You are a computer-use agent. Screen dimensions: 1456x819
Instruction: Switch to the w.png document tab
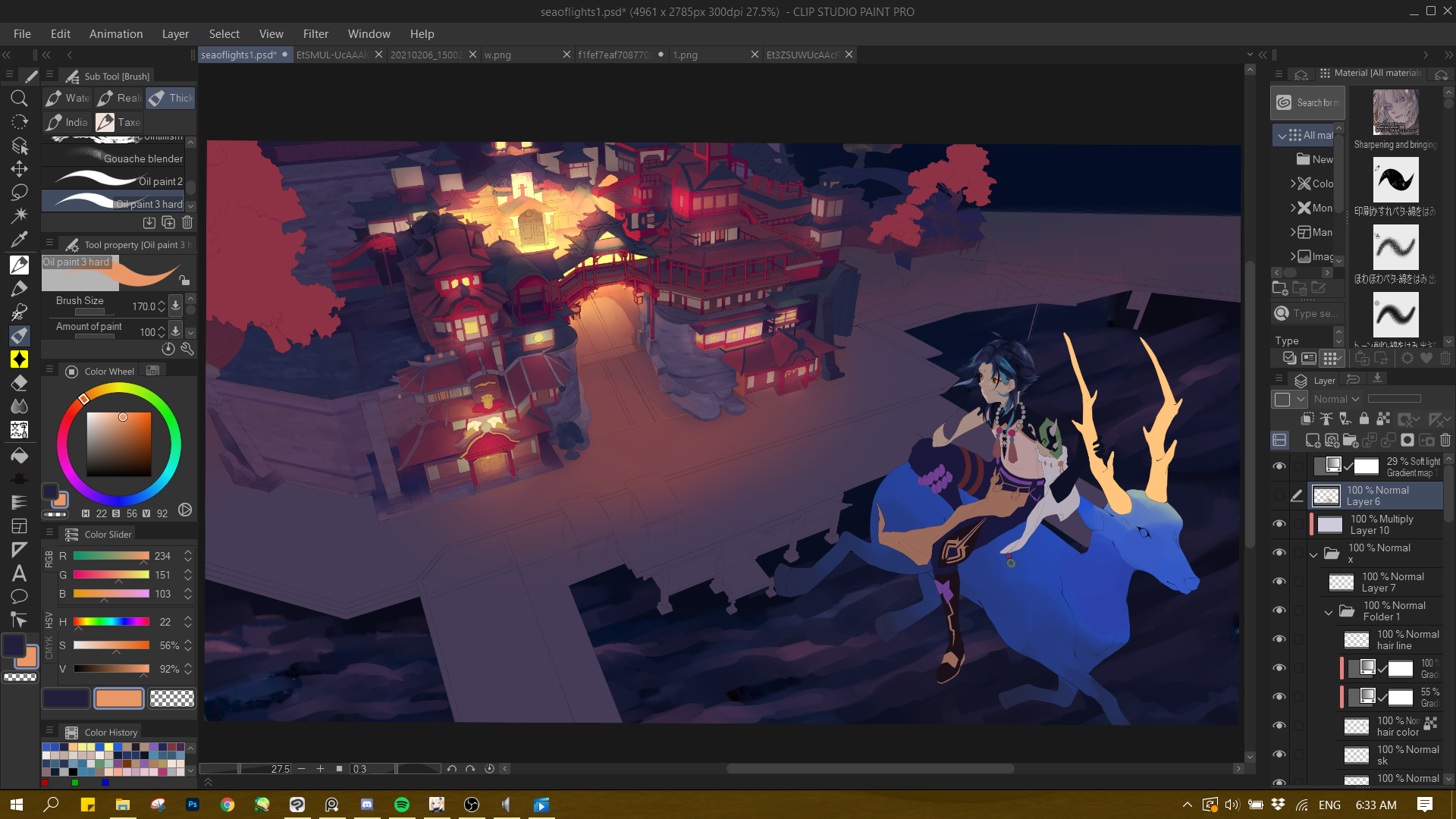click(x=498, y=55)
